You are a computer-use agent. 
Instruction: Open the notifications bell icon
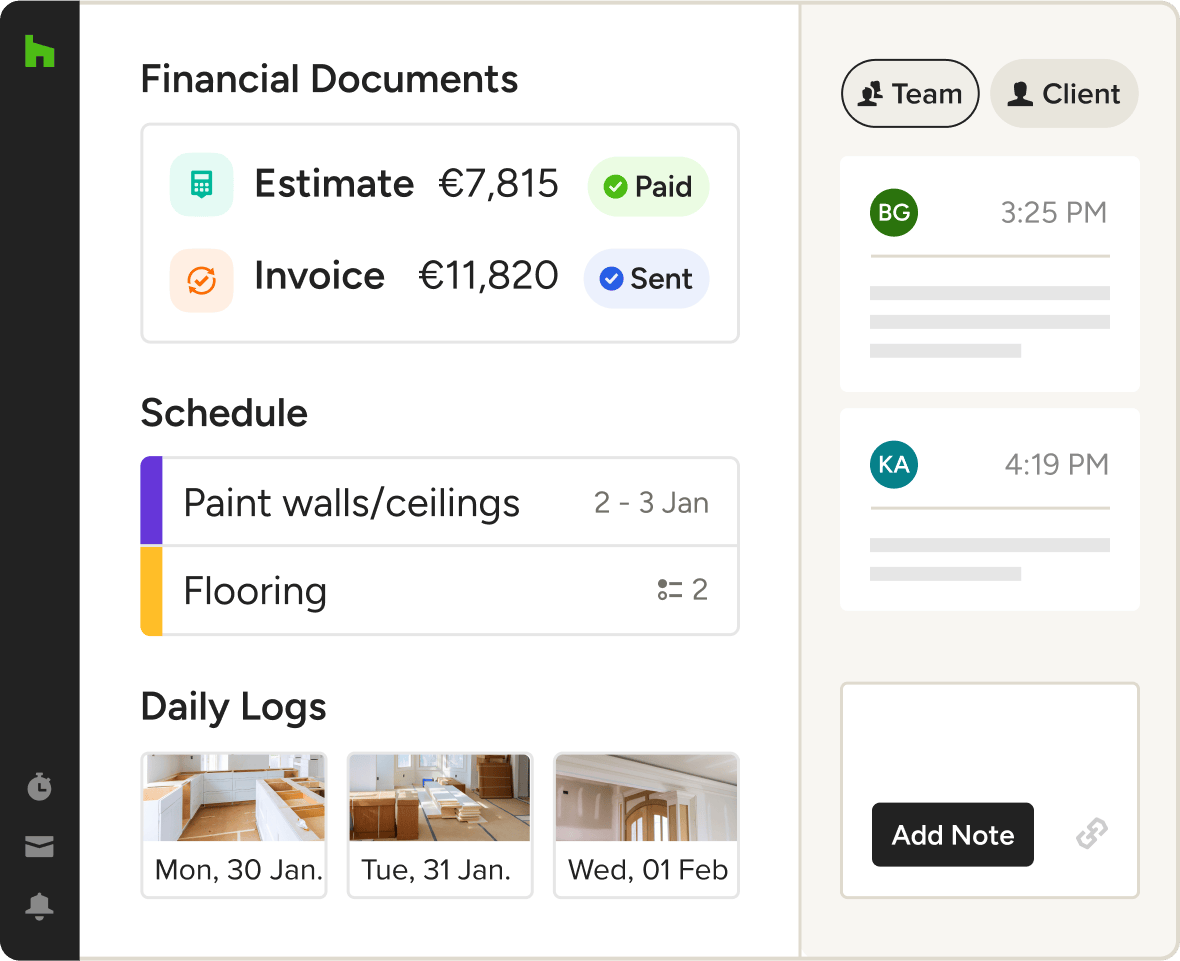[39, 907]
